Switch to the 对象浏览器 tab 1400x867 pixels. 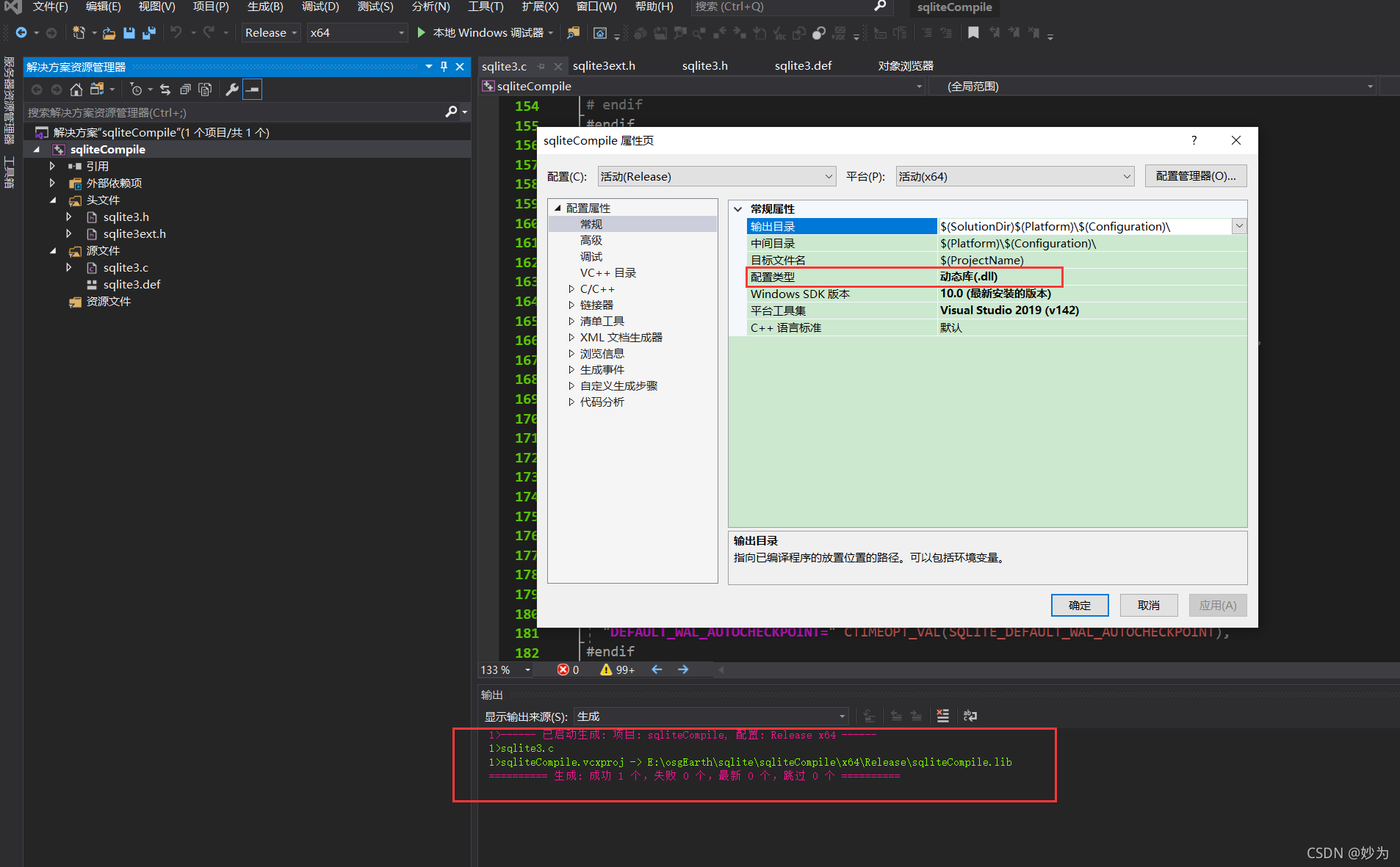click(905, 65)
